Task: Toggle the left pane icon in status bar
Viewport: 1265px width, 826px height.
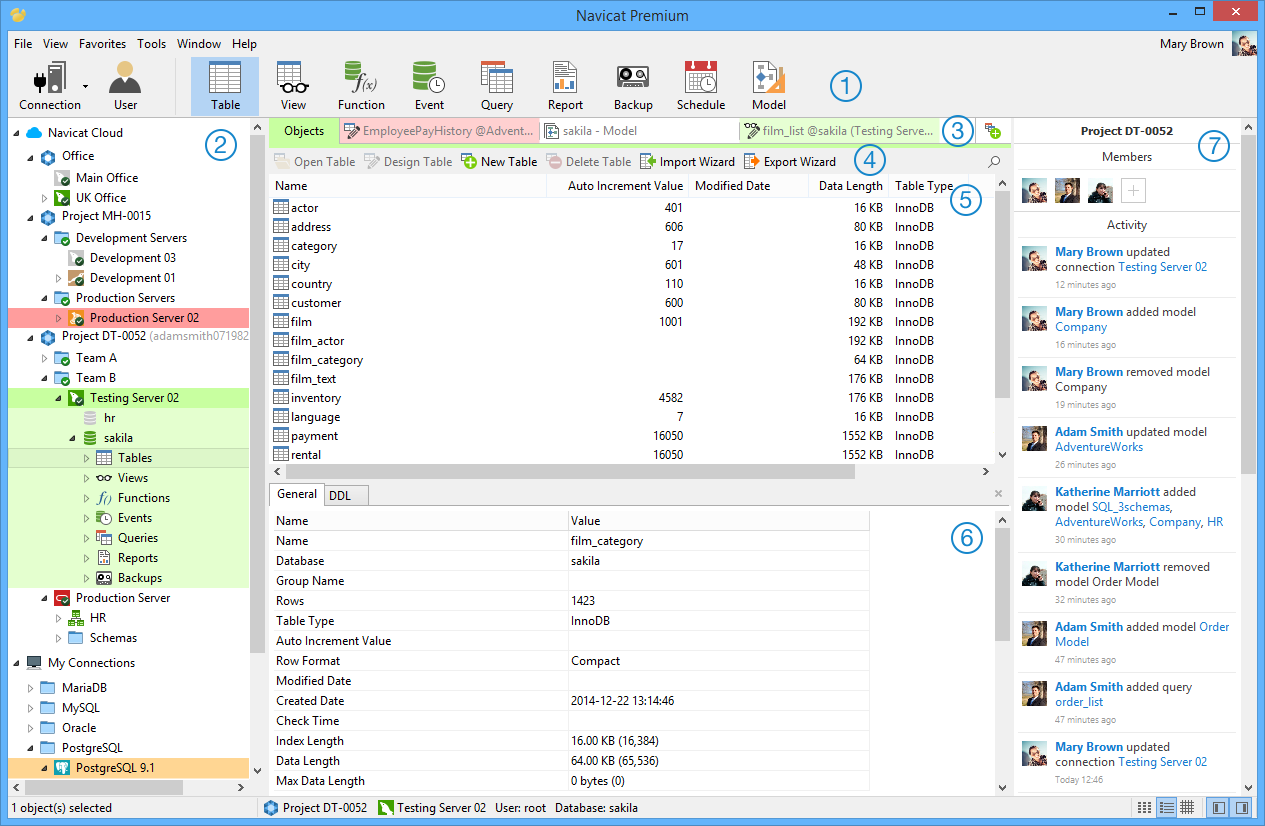Action: pos(1218,807)
